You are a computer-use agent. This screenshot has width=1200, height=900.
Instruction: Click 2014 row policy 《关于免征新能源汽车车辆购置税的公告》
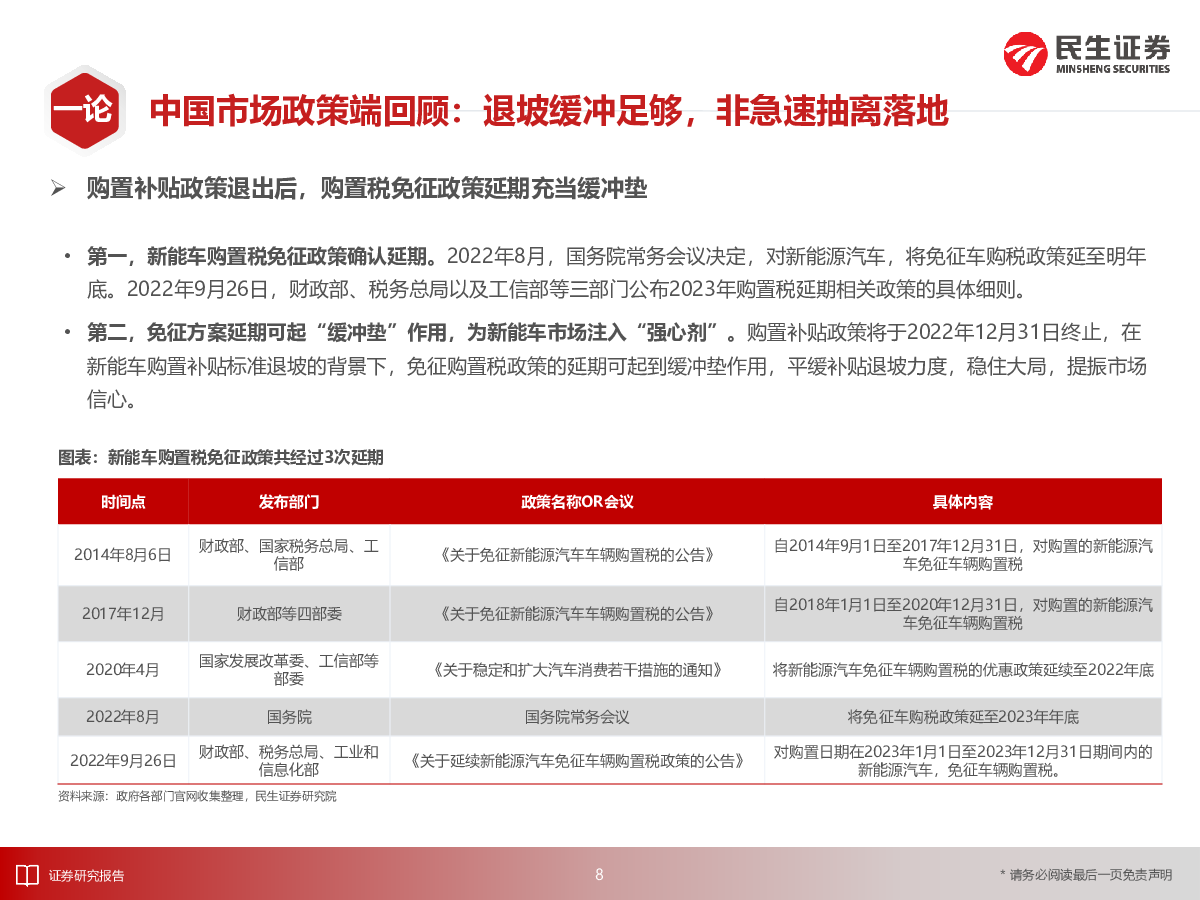tap(577, 554)
